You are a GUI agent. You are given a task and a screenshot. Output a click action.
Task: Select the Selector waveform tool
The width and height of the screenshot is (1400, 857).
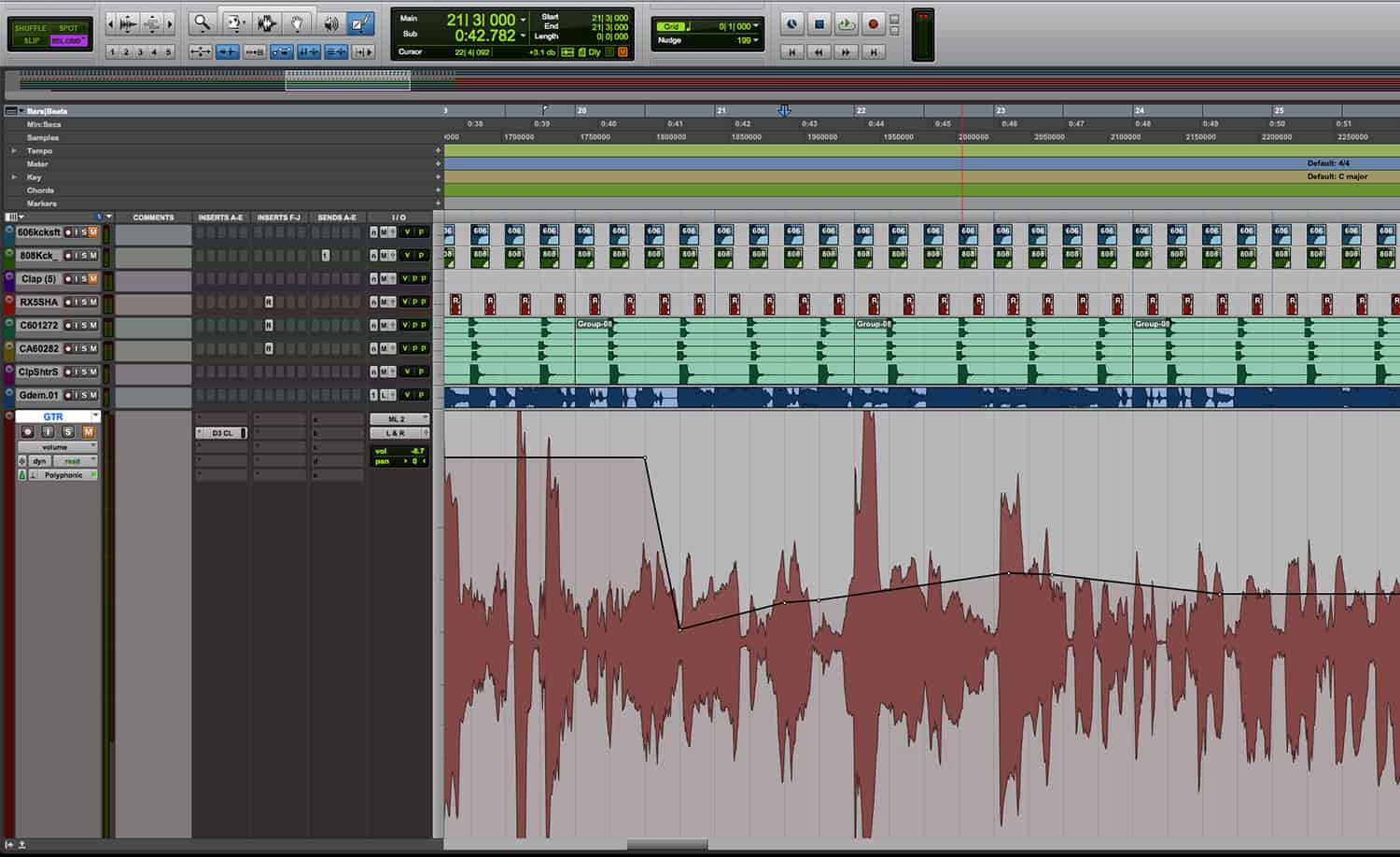pyautogui.click(x=266, y=23)
